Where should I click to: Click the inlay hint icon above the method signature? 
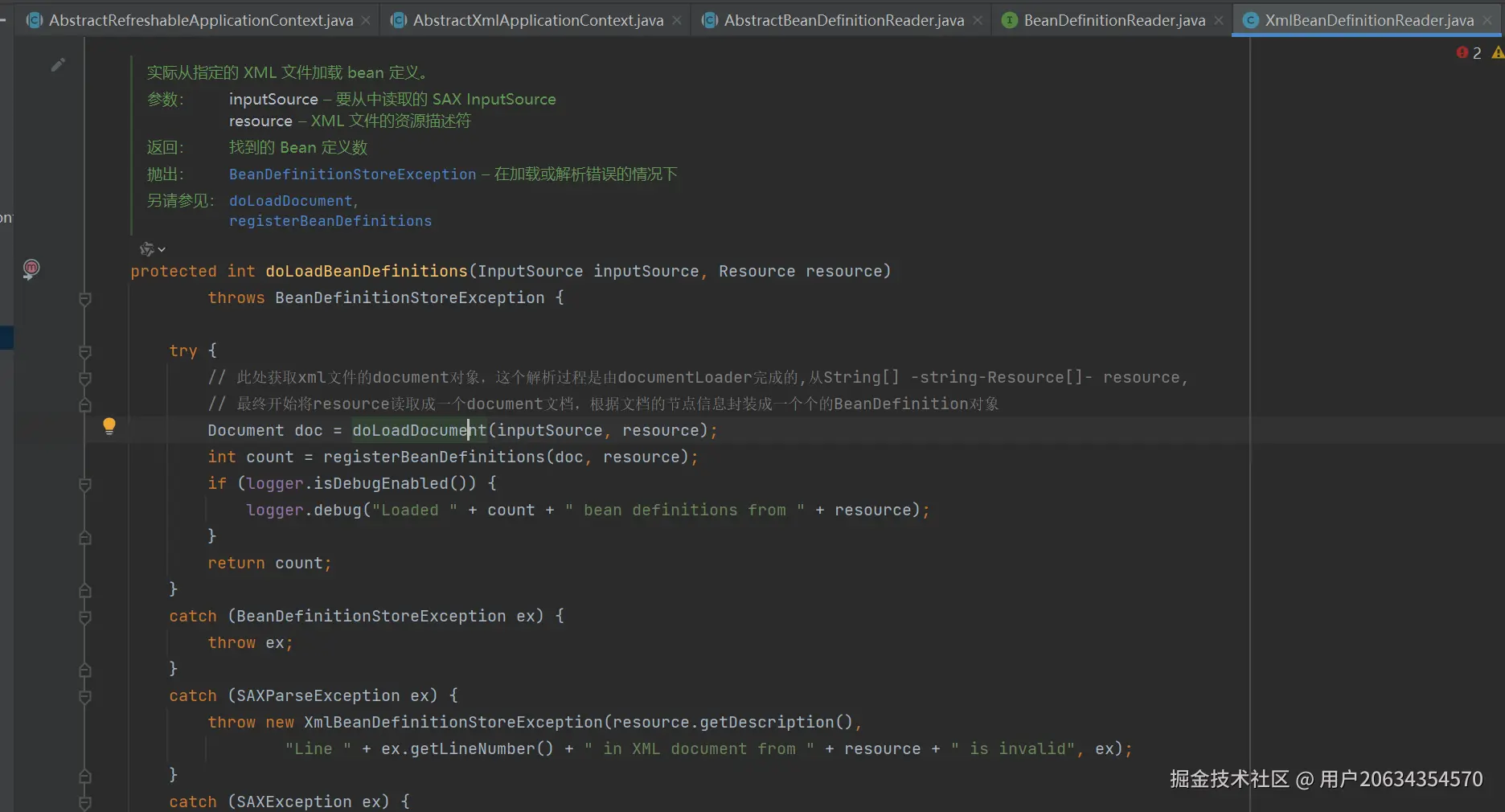point(146,249)
